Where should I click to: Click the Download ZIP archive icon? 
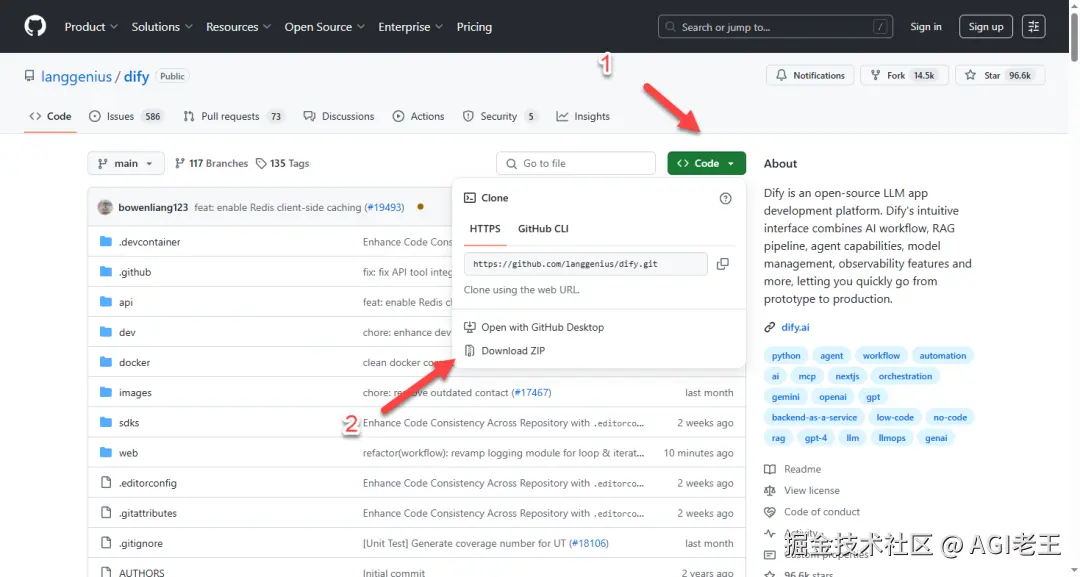(470, 351)
